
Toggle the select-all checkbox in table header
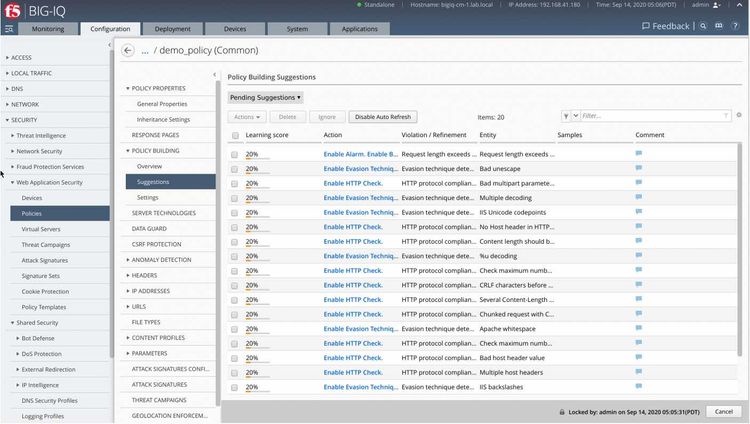coord(235,135)
